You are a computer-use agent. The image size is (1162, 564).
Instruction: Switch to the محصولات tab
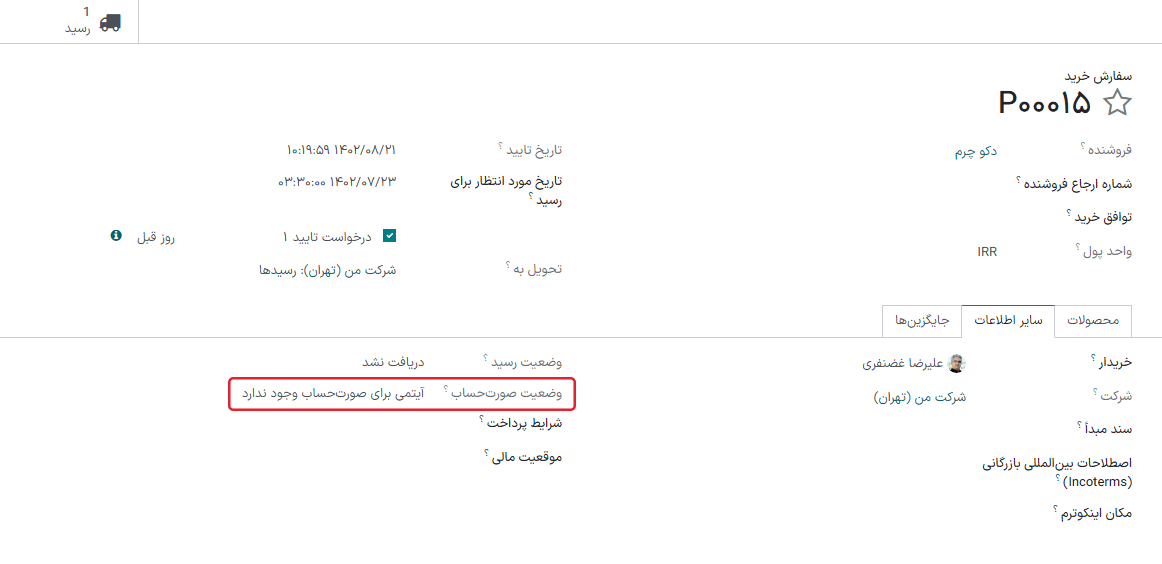(1093, 320)
